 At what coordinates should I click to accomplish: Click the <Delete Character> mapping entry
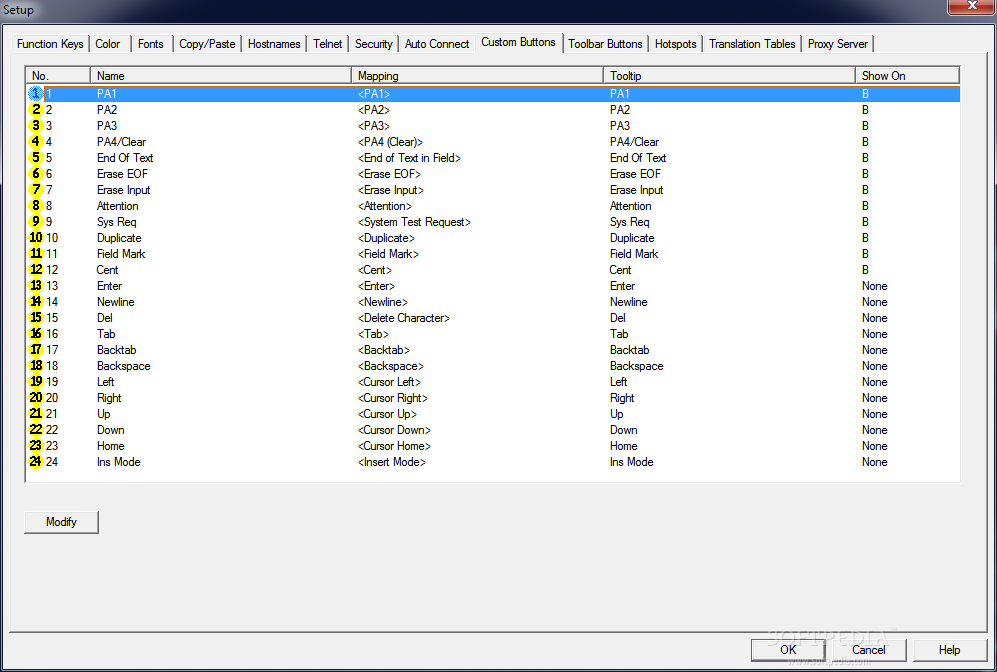click(404, 318)
